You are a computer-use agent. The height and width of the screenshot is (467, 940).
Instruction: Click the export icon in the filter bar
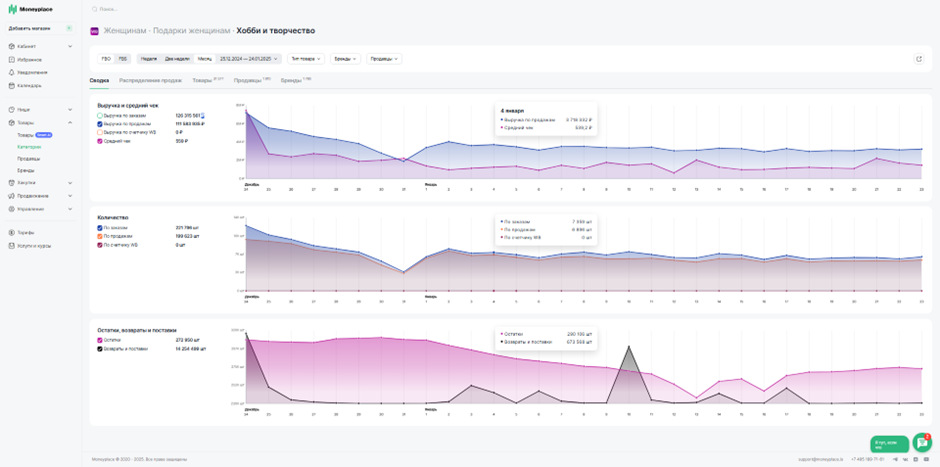point(919,59)
